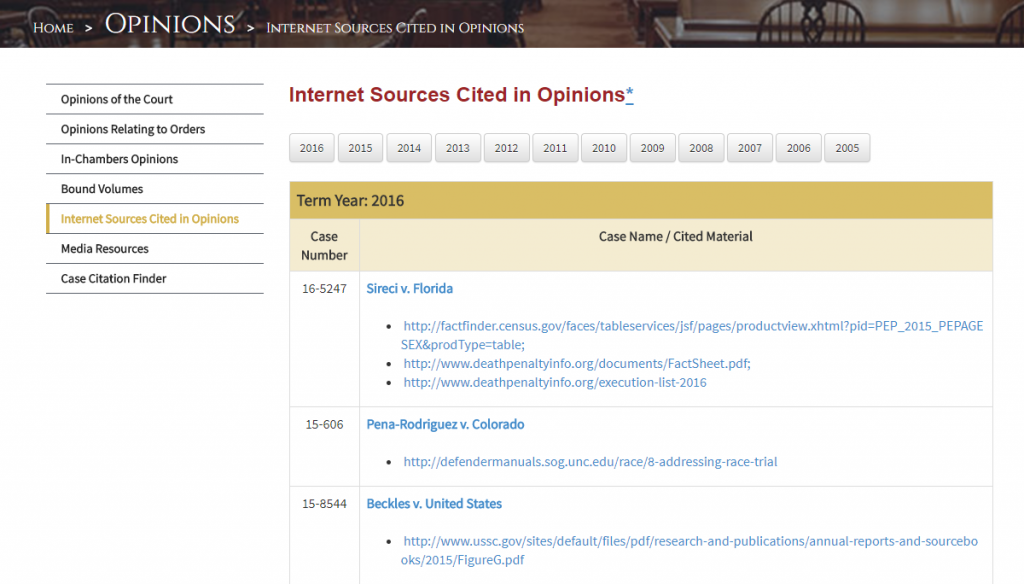Choose the 2009 term year
The width and height of the screenshot is (1024, 584).
tap(652, 148)
